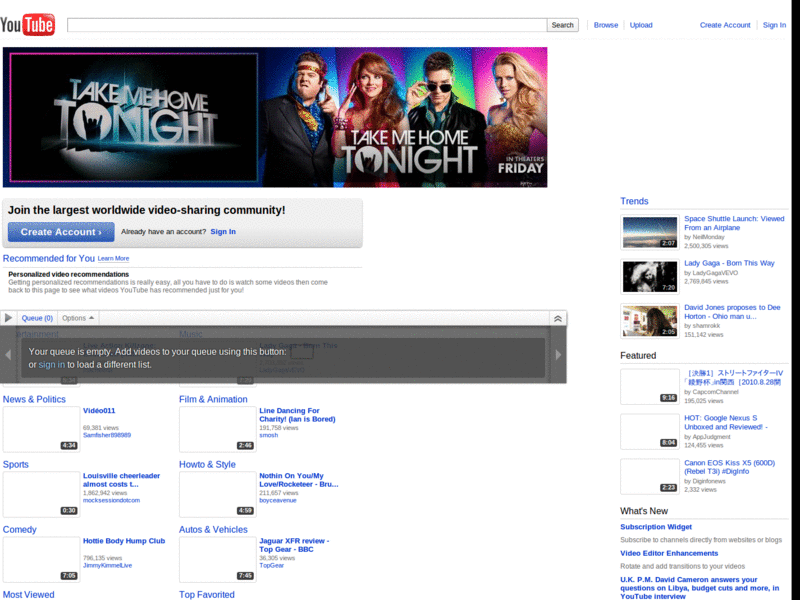Image resolution: width=800 pixels, height=600 pixels.
Task: Click Sign In in the top bar
Action: coord(774,25)
